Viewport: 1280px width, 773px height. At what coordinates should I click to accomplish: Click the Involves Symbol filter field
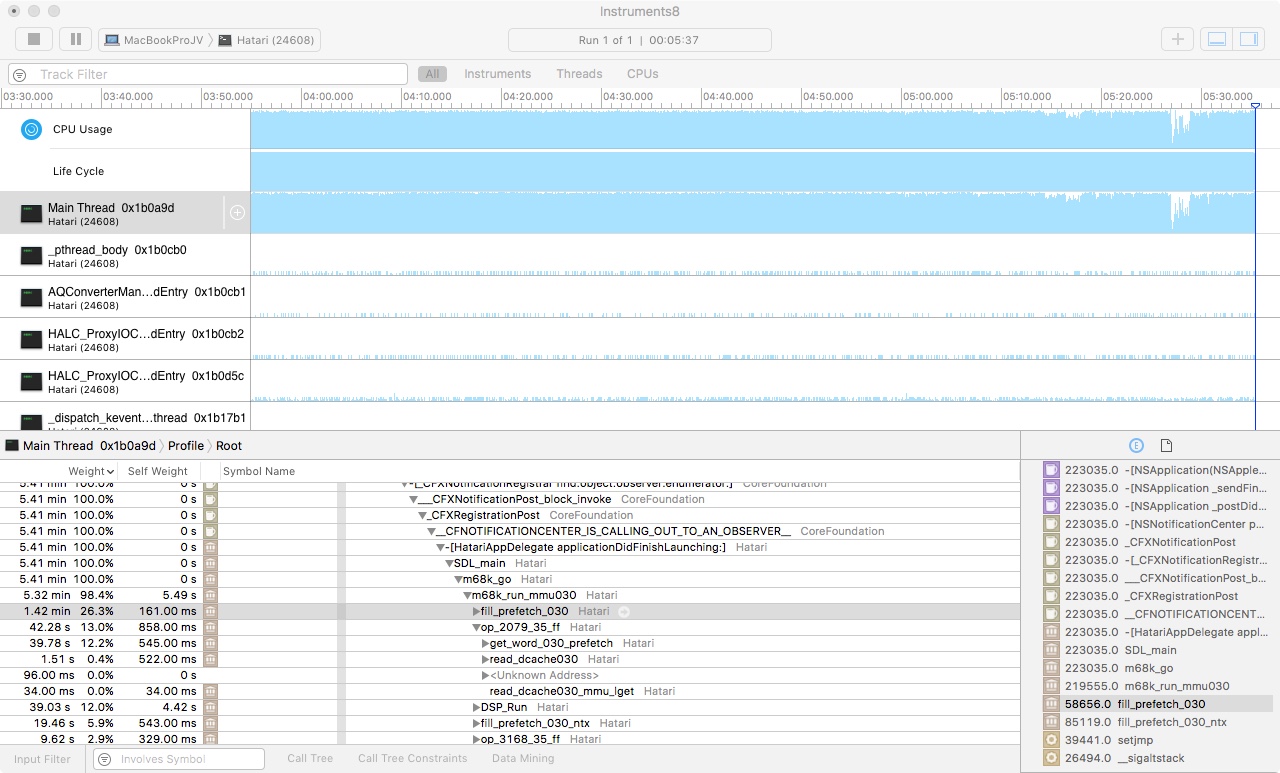[x=179, y=759]
